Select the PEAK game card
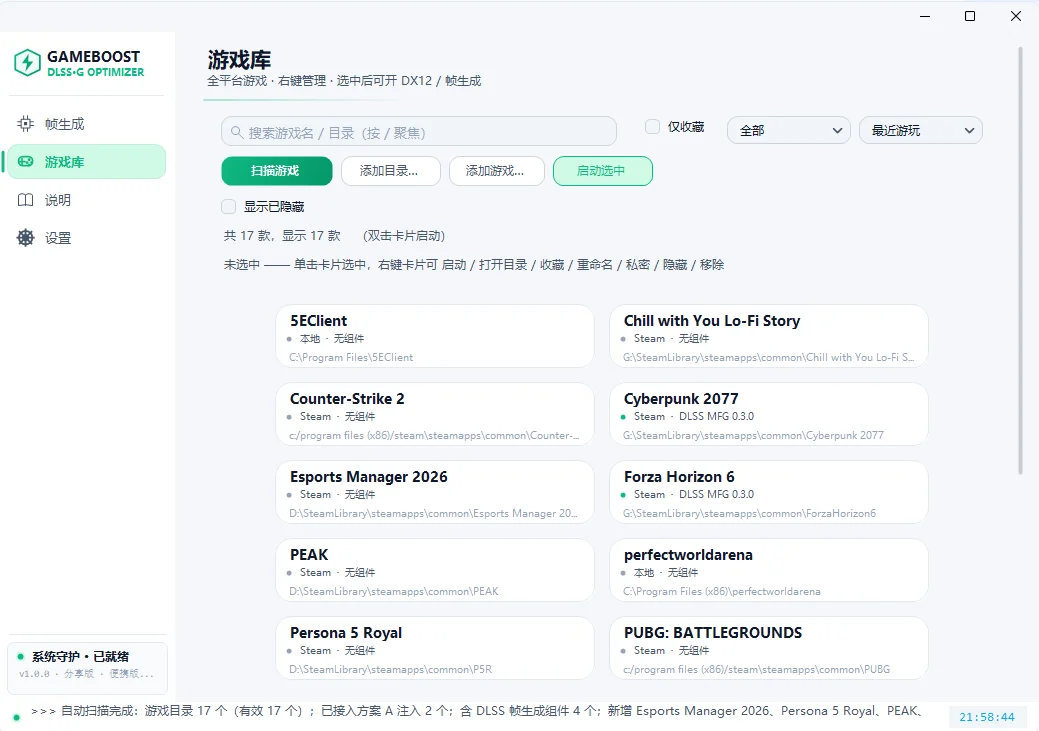Screen dimensions: 1039x731 click(x=435, y=570)
